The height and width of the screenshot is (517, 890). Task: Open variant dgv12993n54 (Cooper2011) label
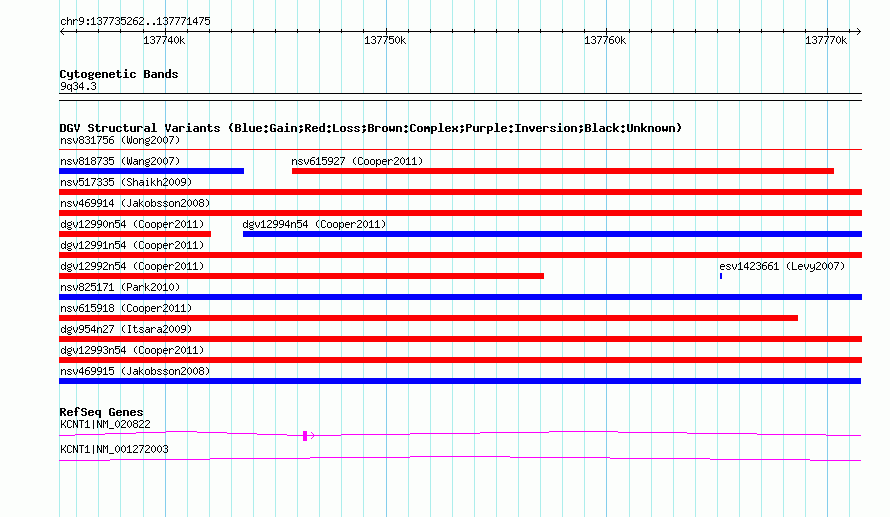(132, 350)
